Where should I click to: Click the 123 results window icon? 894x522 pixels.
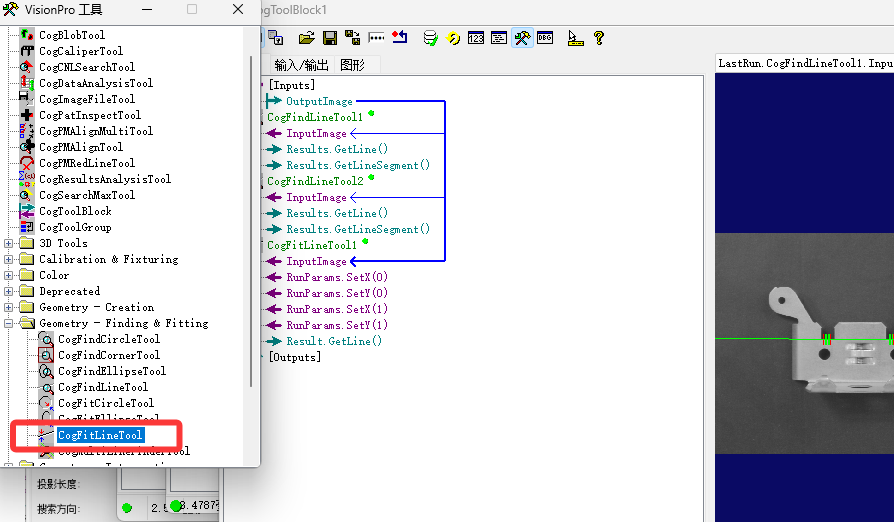coord(476,38)
